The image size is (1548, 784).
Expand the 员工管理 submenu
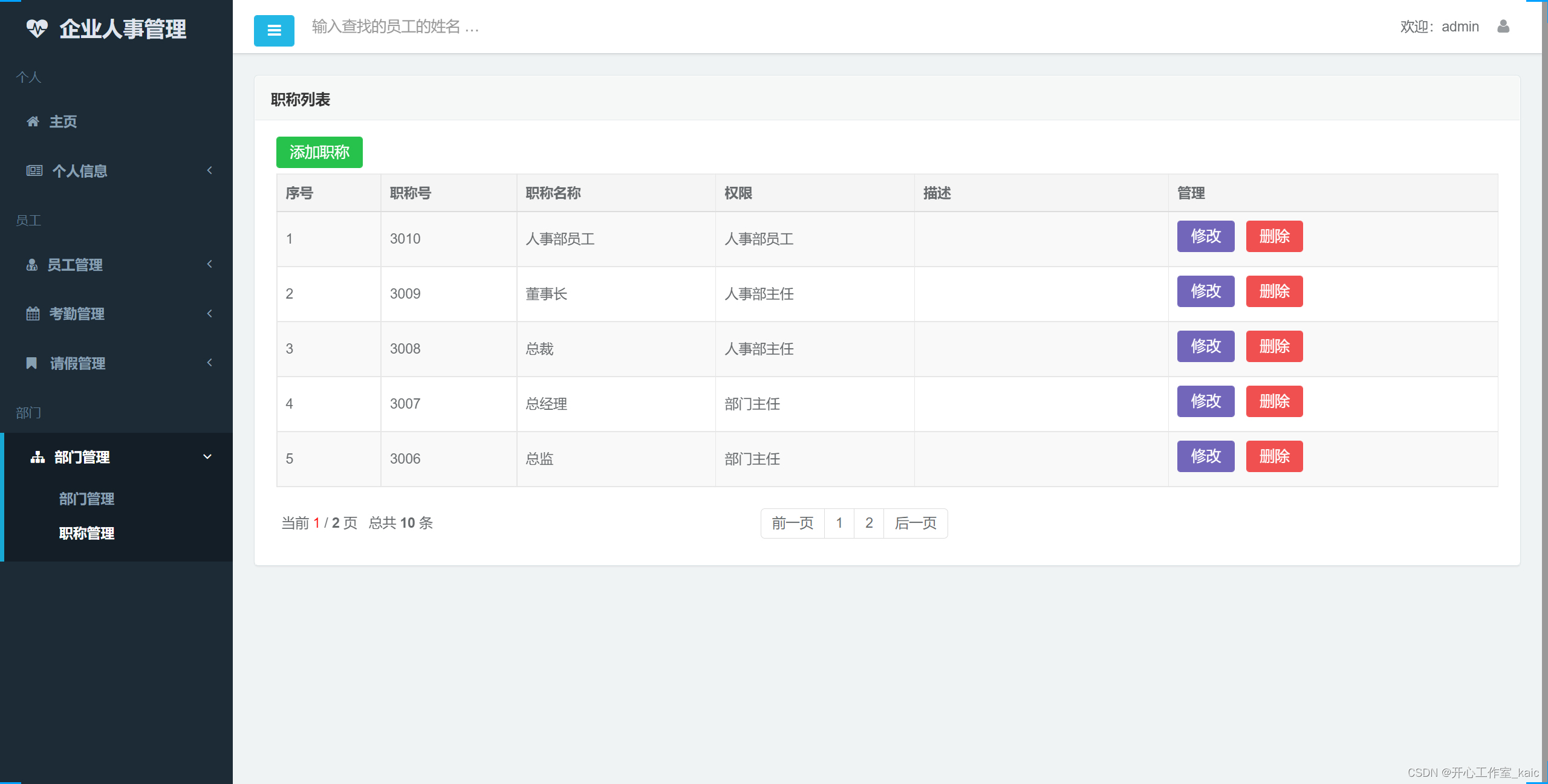209,264
